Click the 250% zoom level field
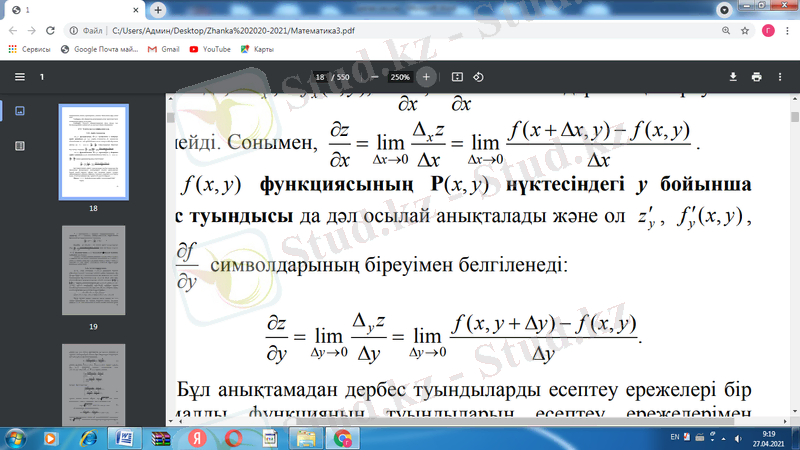The image size is (800, 450). 400,77
